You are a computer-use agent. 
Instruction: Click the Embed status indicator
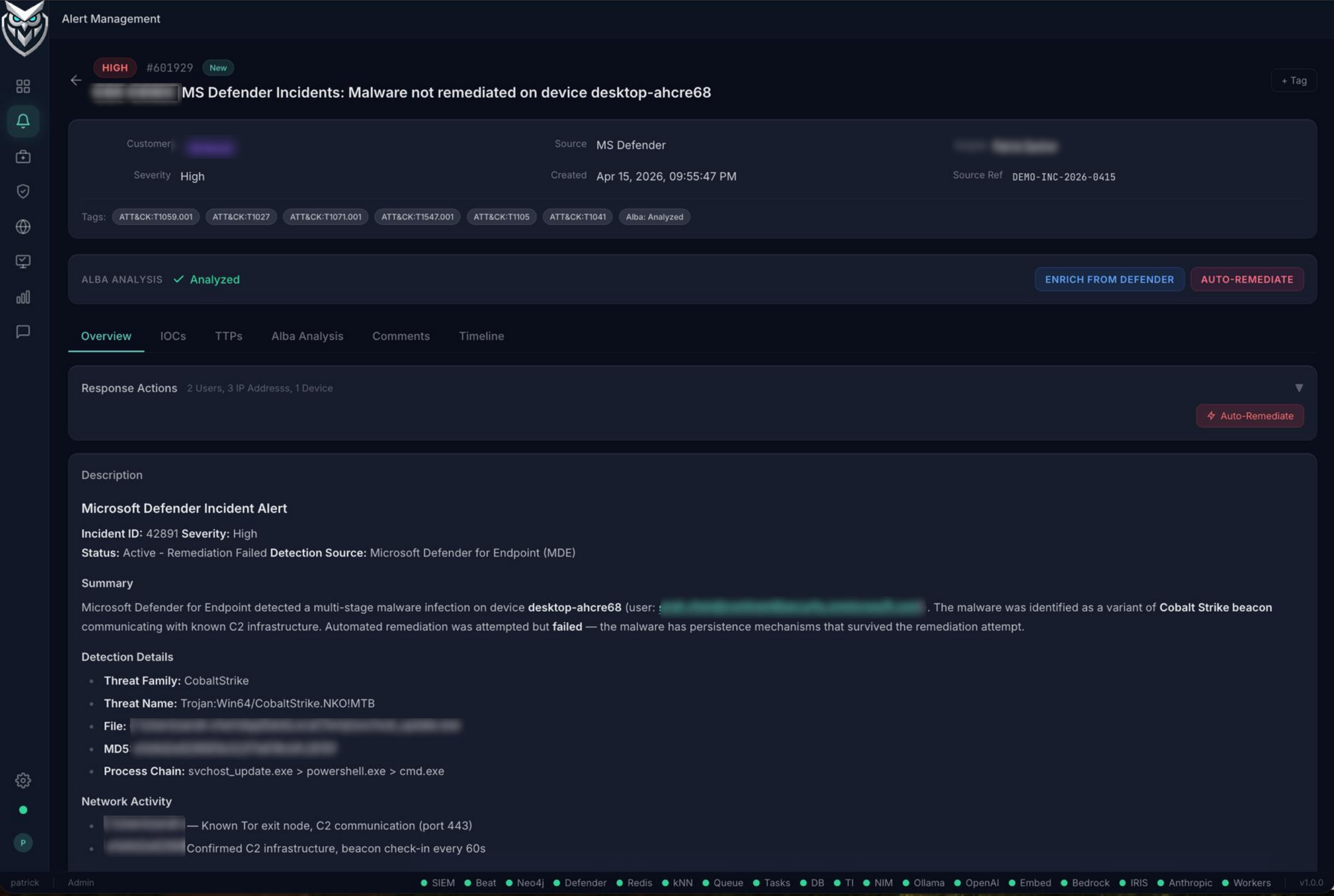point(1030,883)
